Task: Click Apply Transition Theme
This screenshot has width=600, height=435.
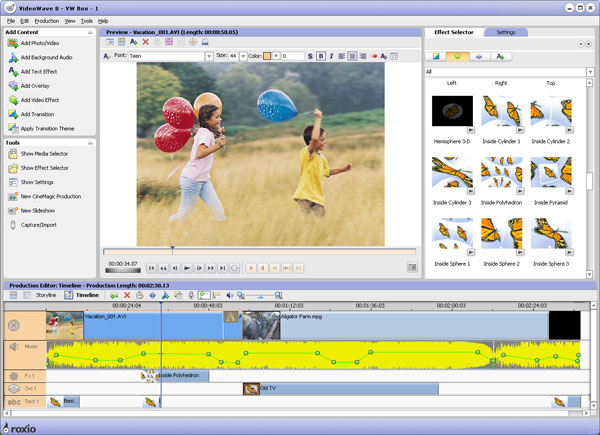Action: coord(48,129)
